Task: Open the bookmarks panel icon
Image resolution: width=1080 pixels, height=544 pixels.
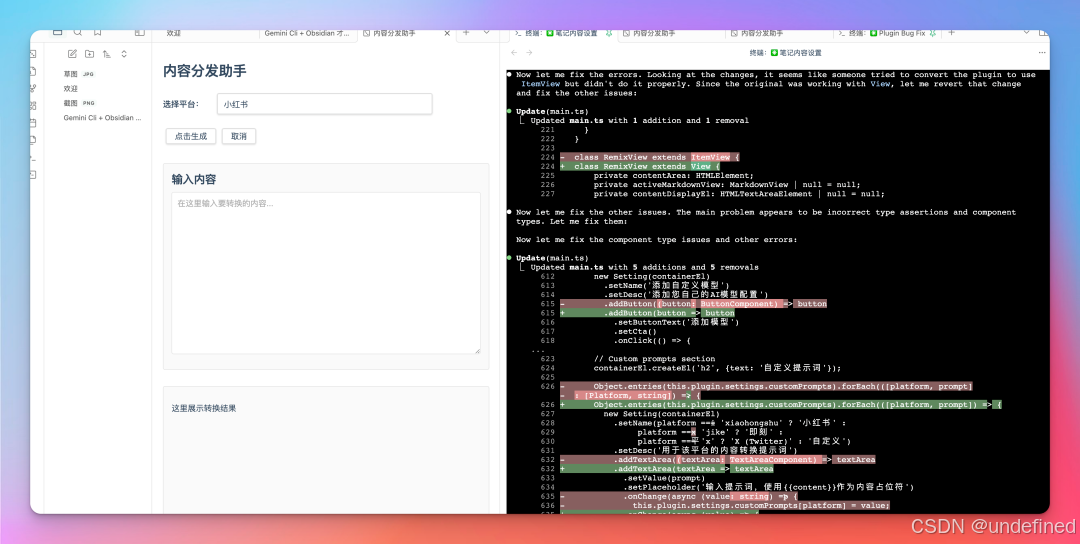Action: click(x=98, y=32)
